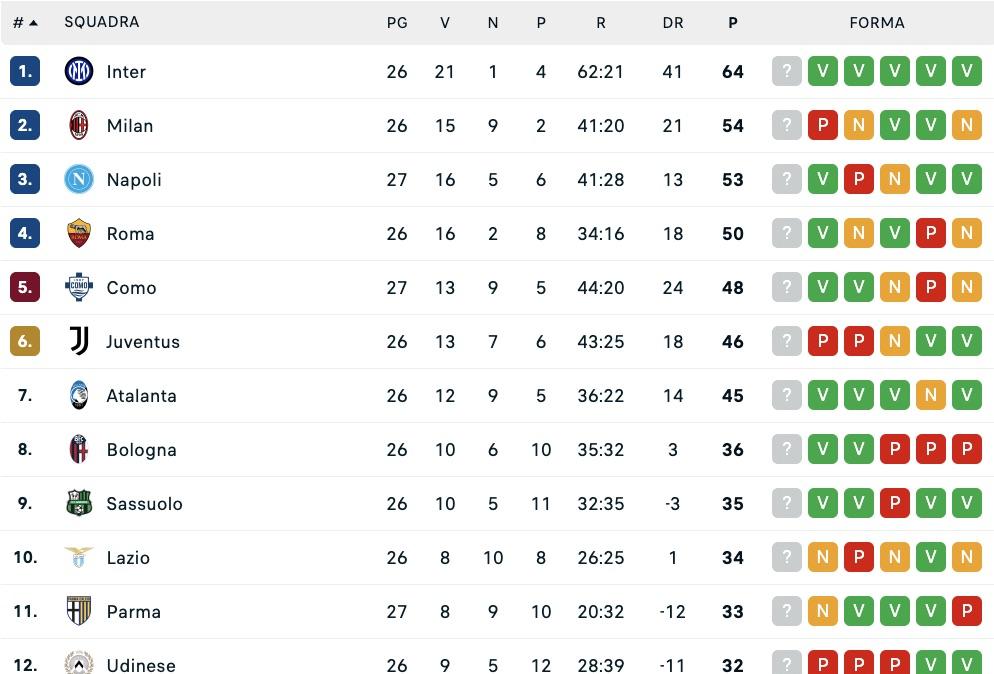
Task: Click the Napoli club crest
Action: (x=78, y=179)
